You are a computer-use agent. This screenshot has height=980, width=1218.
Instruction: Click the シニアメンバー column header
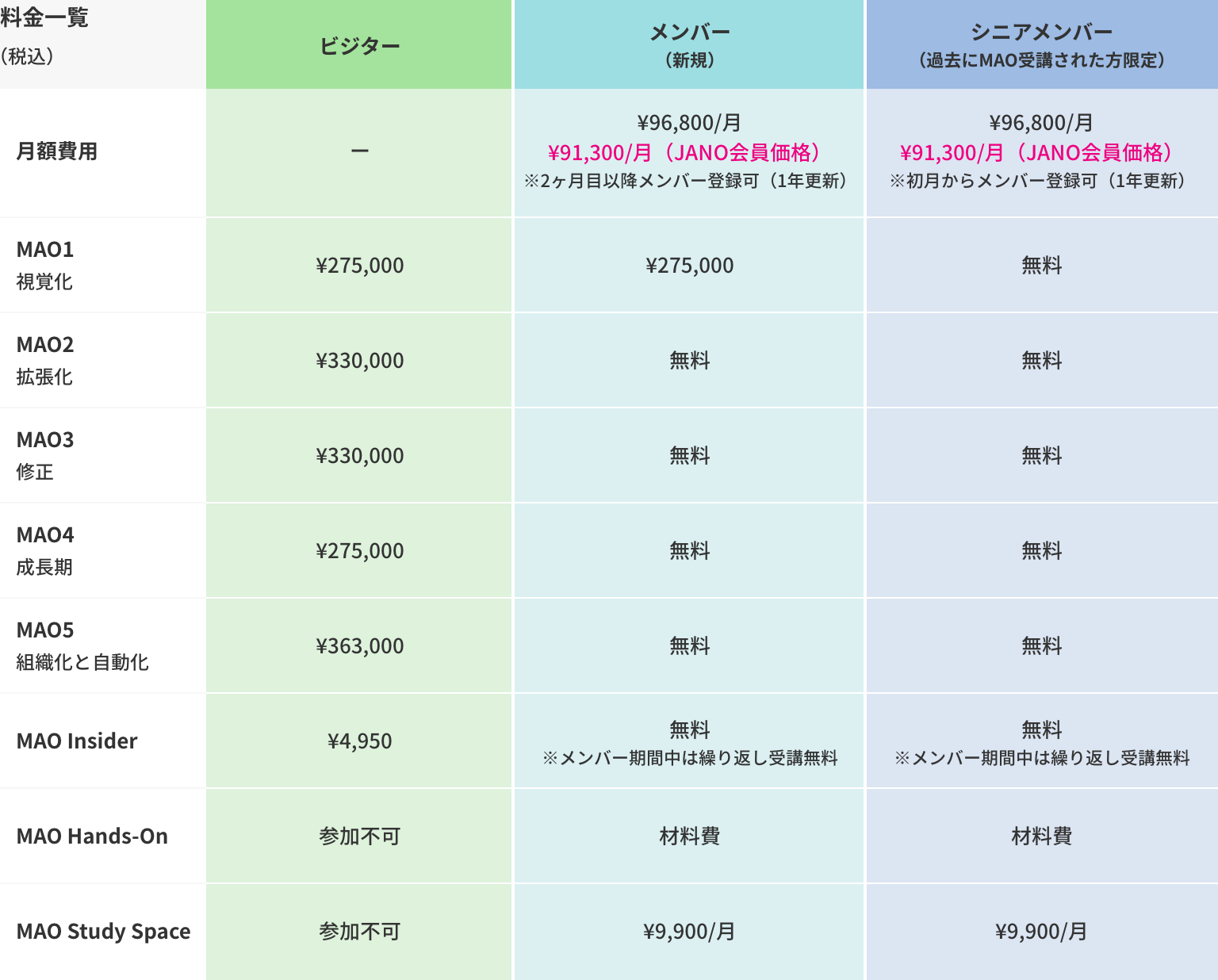point(1041,44)
